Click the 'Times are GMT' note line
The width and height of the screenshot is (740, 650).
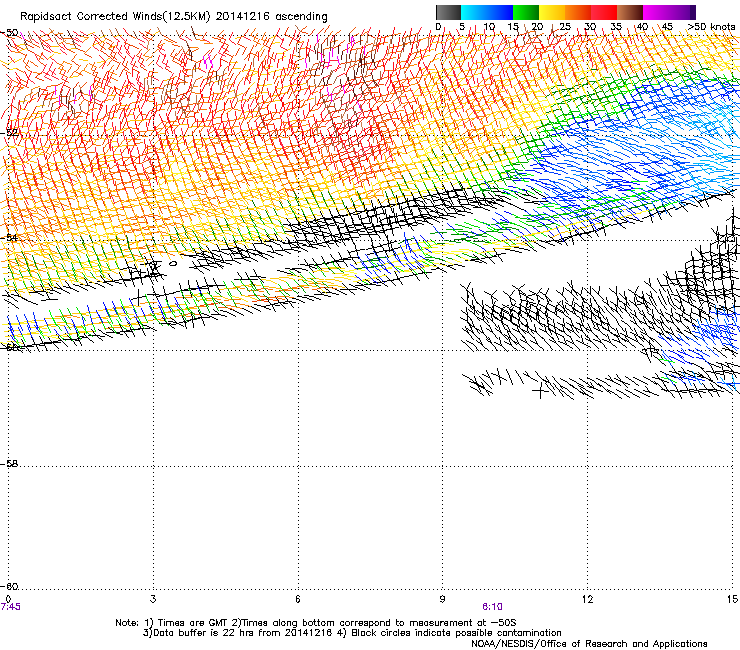click(316, 623)
